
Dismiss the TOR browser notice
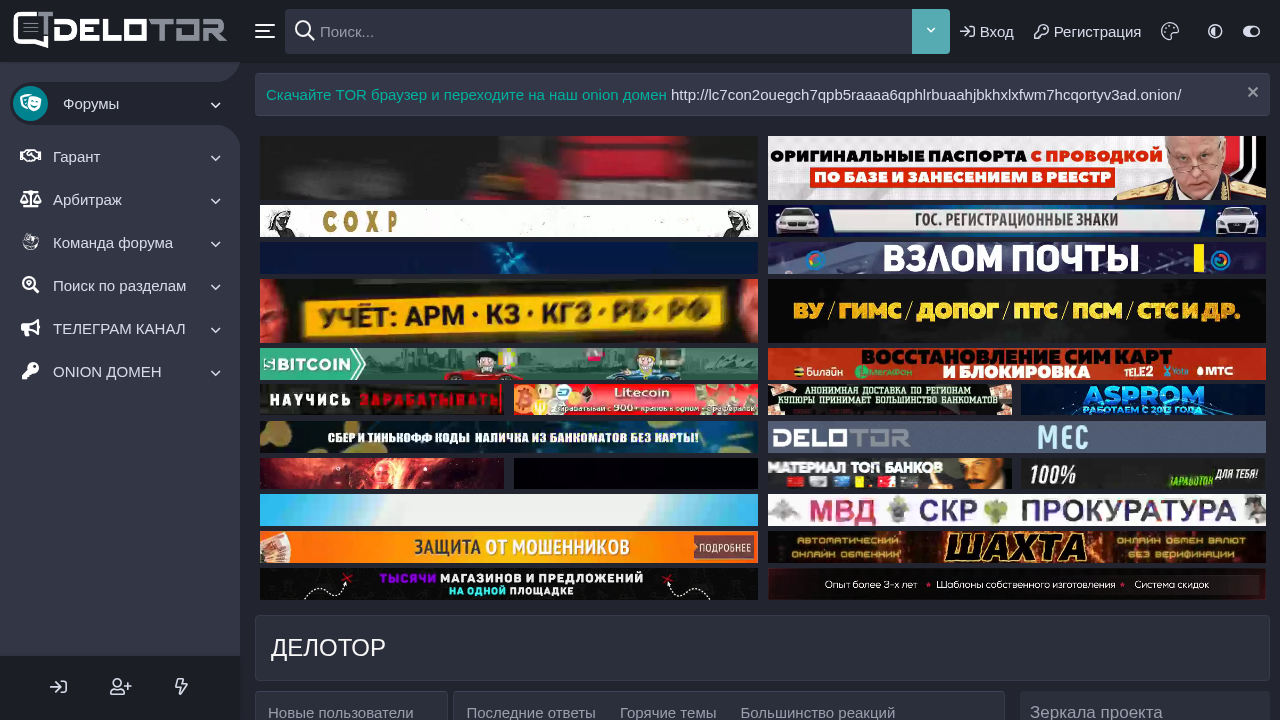(x=1252, y=92)
